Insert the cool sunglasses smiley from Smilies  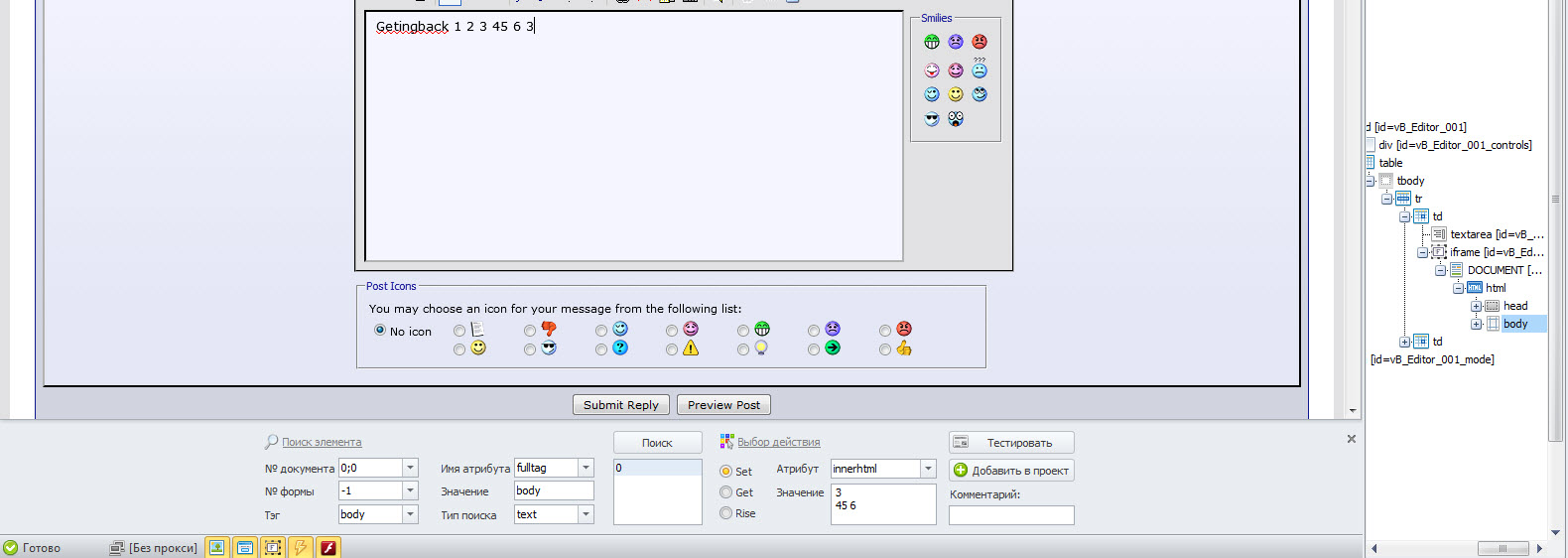(932, 118)
